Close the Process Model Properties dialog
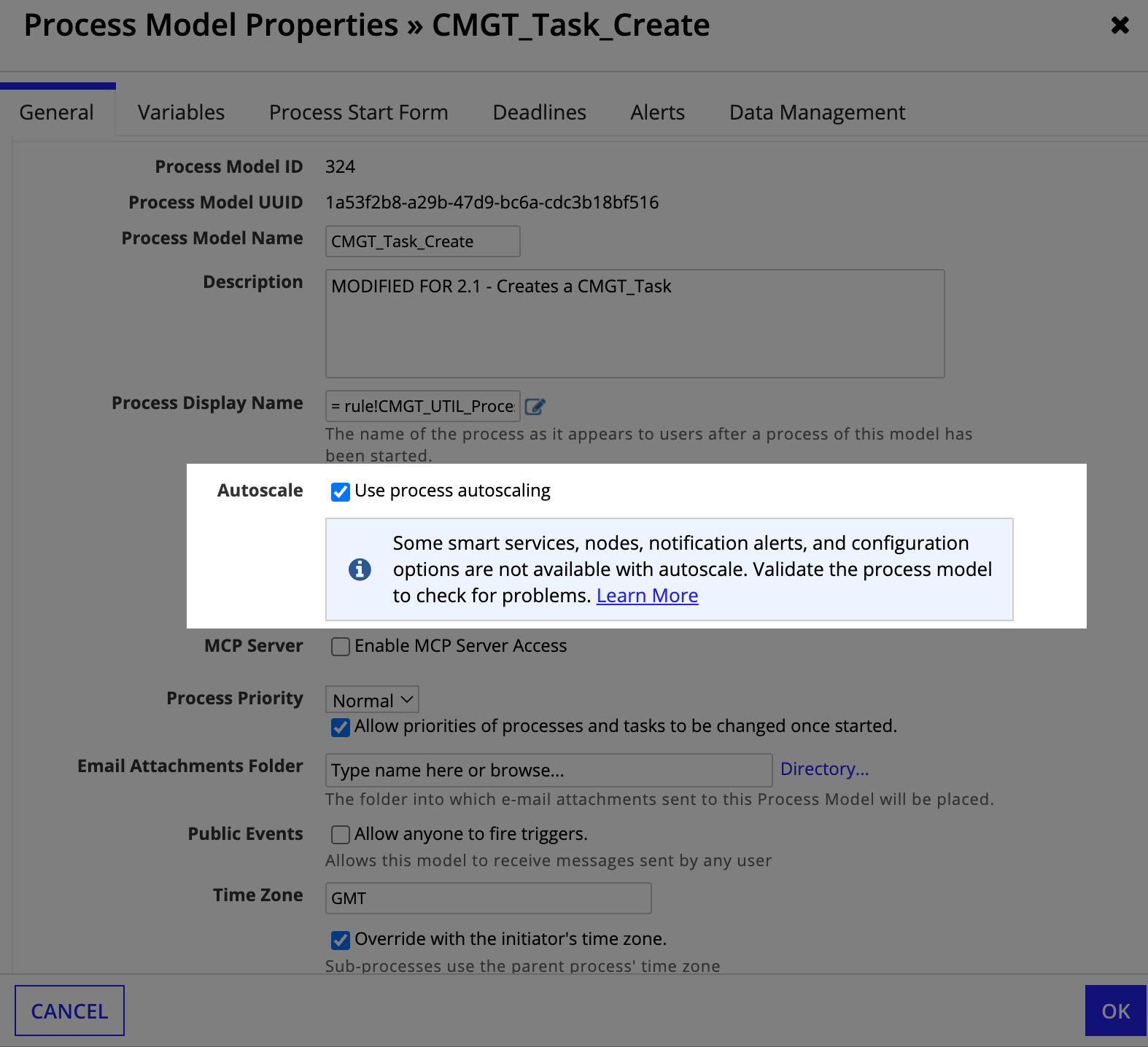Screen dimensions: 1148x1047 [x=1120, y=26]
